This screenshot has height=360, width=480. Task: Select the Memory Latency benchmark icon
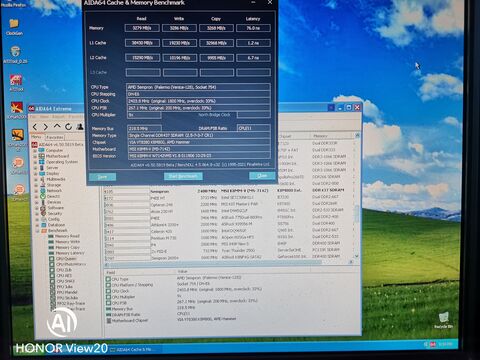tap(51, 253)
